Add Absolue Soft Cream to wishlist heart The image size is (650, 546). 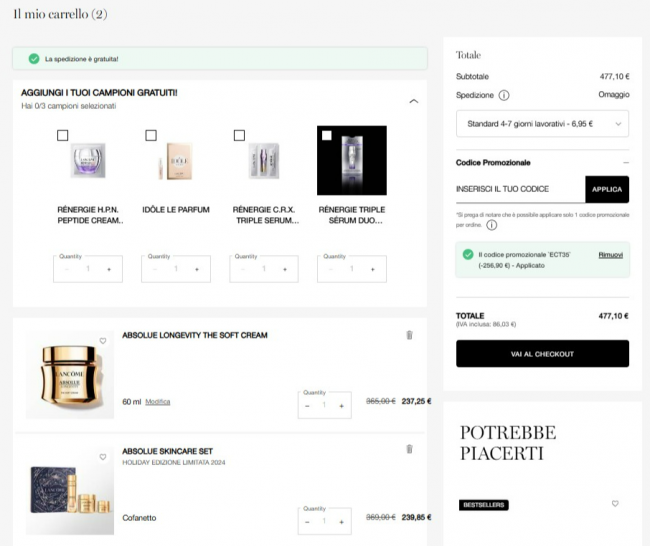pyautogui.click(x=102, y=341)
